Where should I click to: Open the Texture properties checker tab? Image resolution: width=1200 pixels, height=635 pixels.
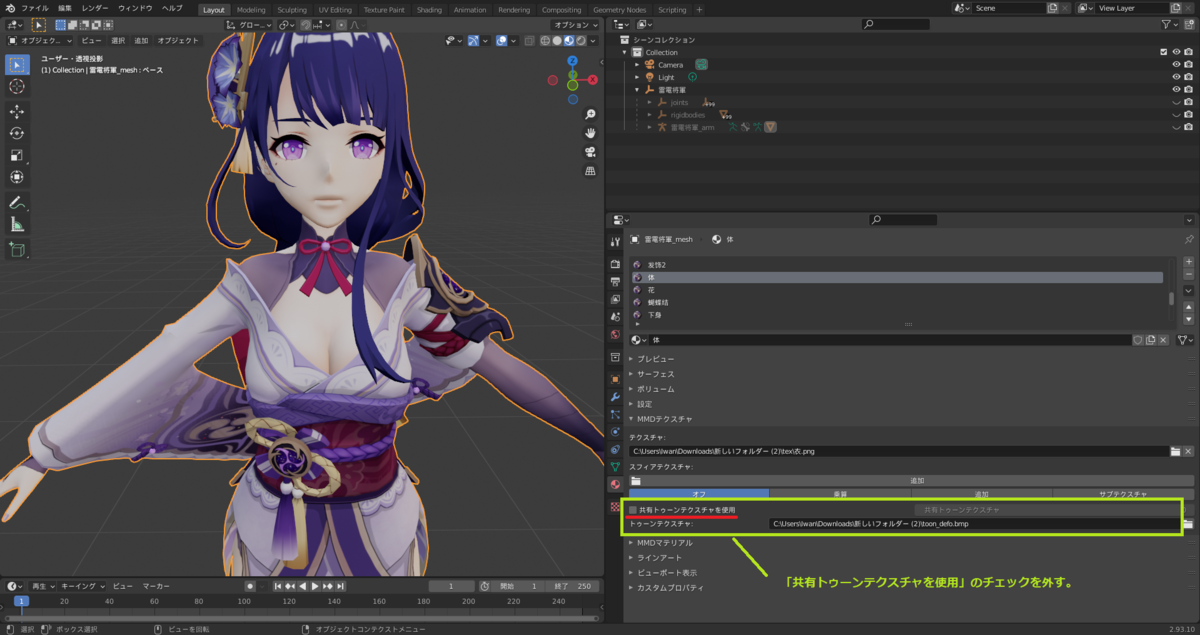tap(615, 507)
